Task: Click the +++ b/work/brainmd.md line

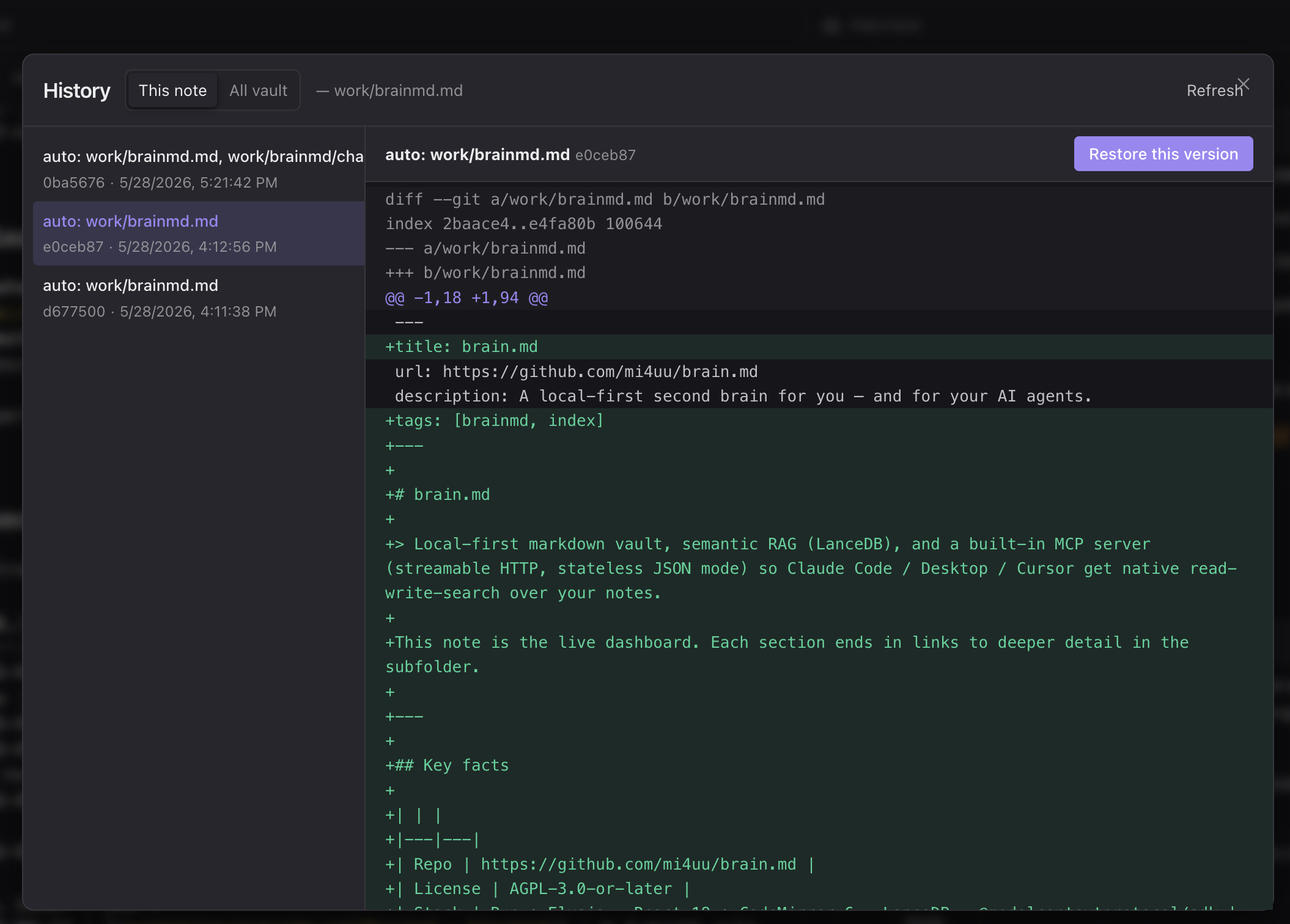Action: [819, 273]
